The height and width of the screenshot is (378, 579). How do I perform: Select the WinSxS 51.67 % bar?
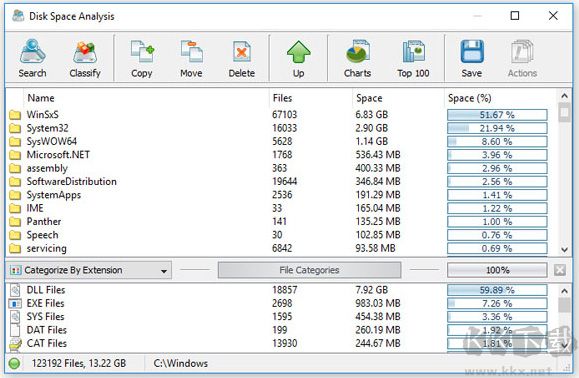497,115
